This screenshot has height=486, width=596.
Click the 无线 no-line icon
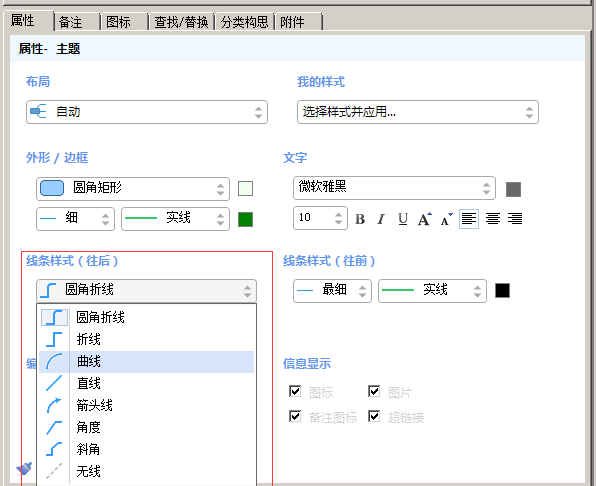(54, 471)
